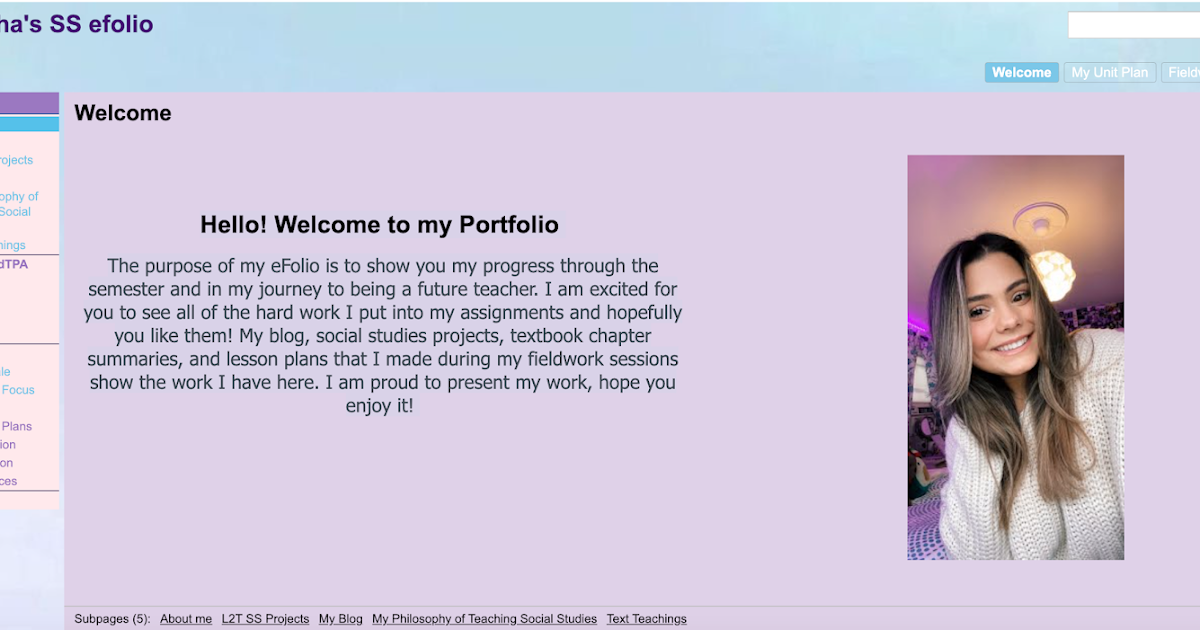The image size is (1200, 630).
Task: Click the Projects link in the sidebar
Action: click(x=15, y=160)
